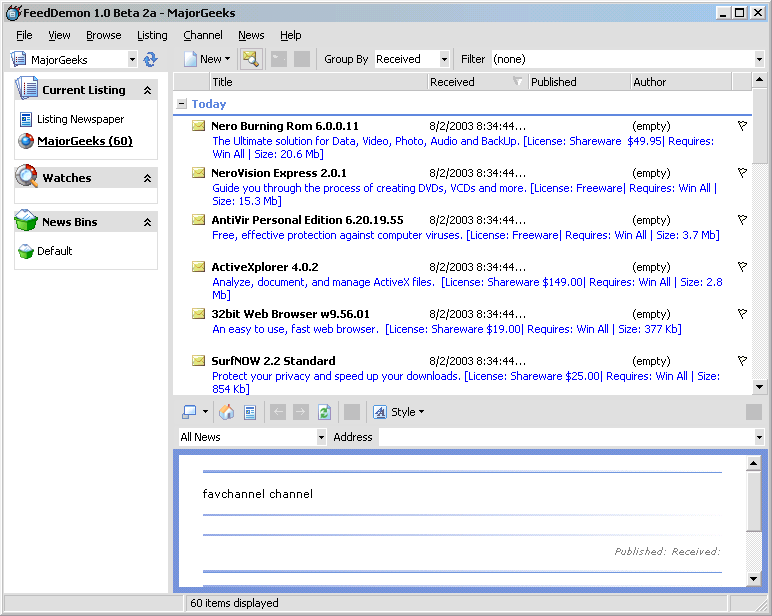Viewport: 772px width, 616px height.
Task: Click the refresh channel icon beside MajorGeeks dropdown
Action: pos(150,60)
